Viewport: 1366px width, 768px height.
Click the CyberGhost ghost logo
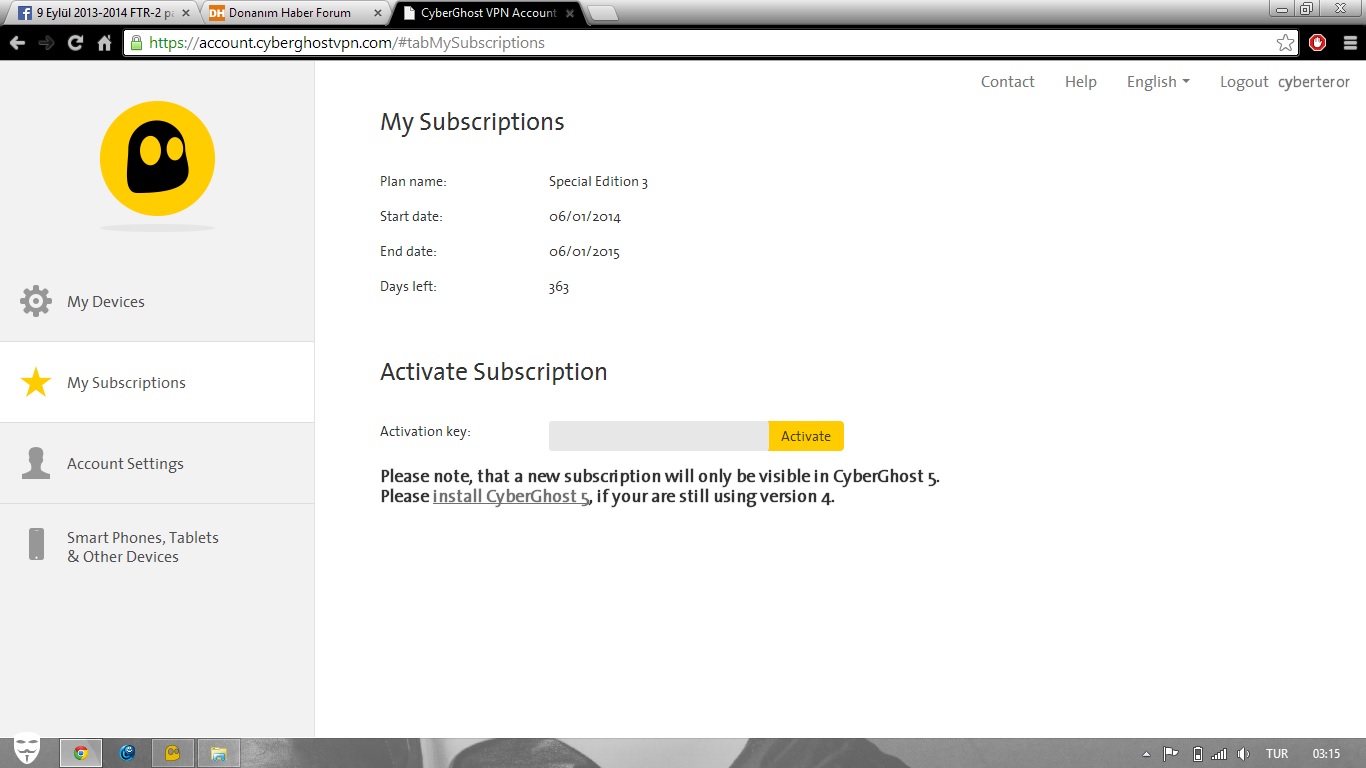click(157, 158)
